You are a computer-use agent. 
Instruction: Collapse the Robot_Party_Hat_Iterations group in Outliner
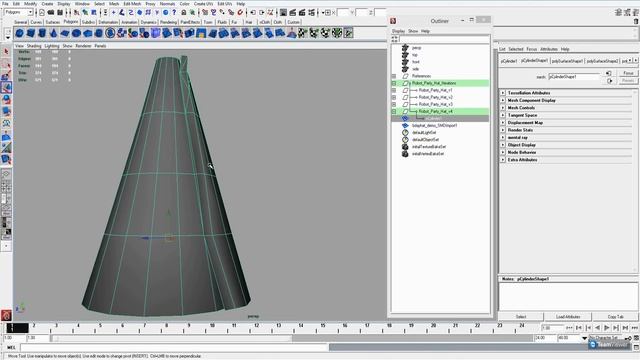(394, 83)
